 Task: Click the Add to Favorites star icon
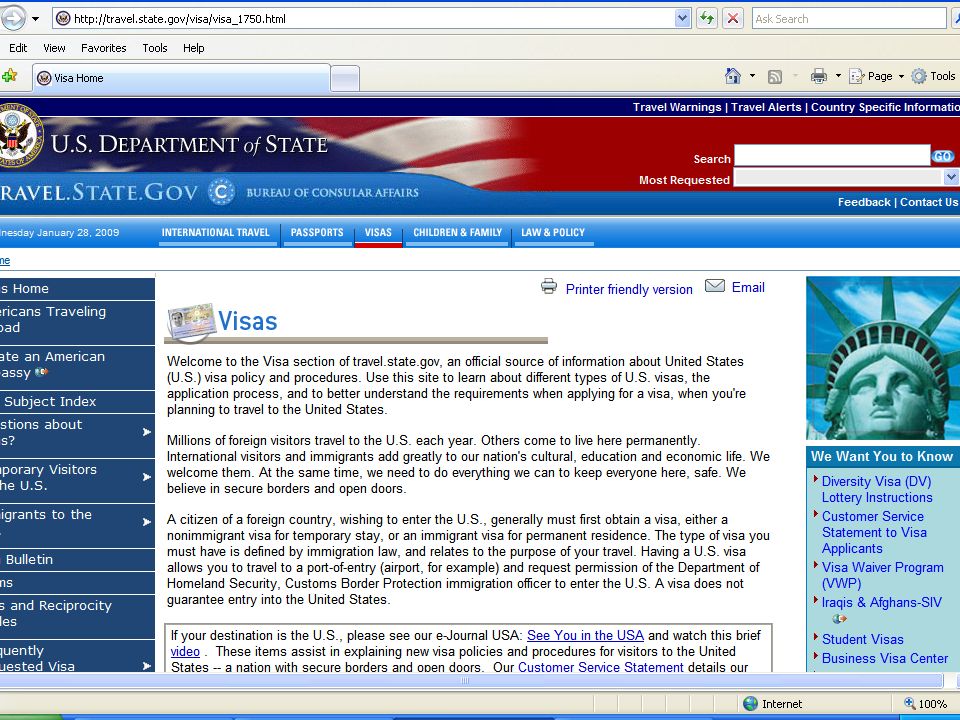click(9, 77)
